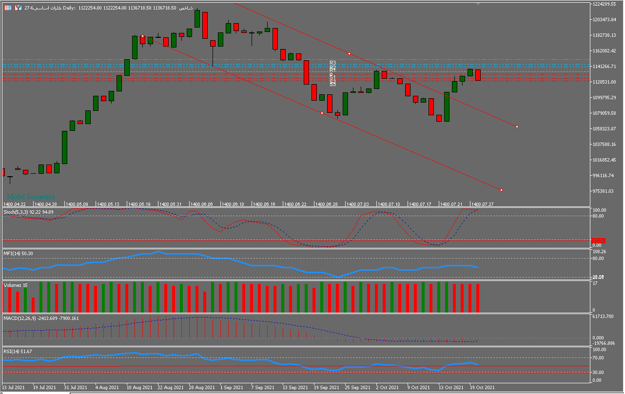
Task: Click the 19 Oct 2021 date label
Action: pyautogui.click(x=482, y=387)
